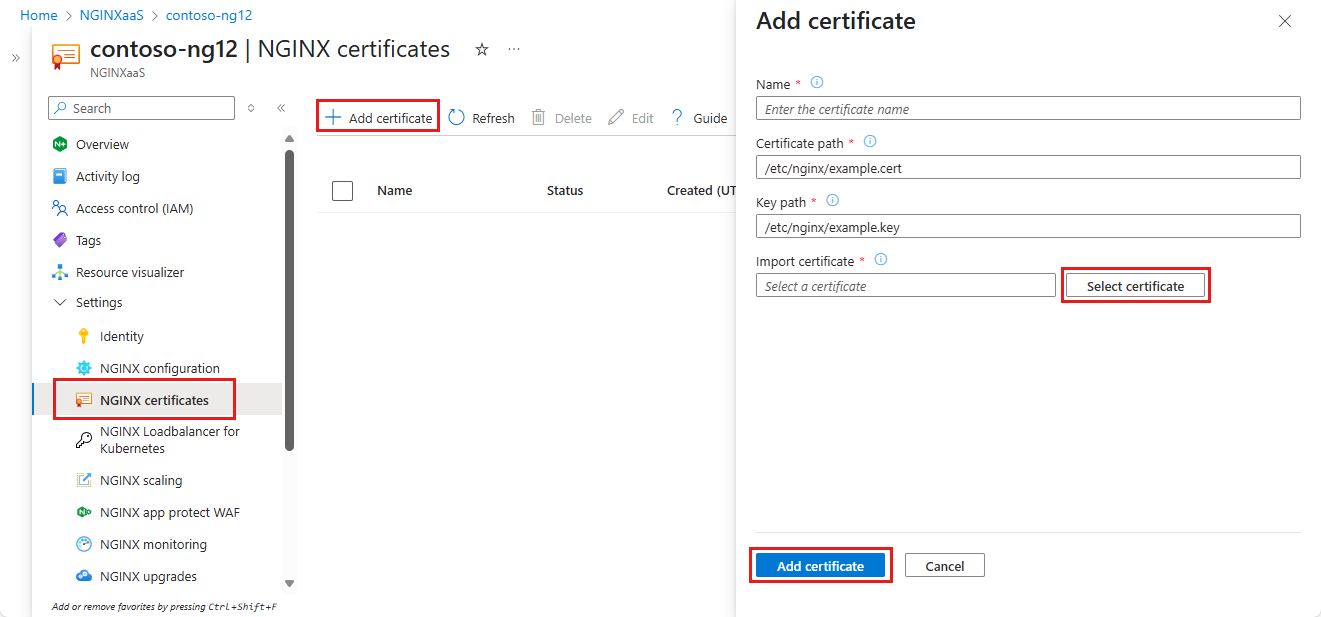Click the certificate resource icon in header
This screenshot has height=617, width=1321.
tap(65, 57)
